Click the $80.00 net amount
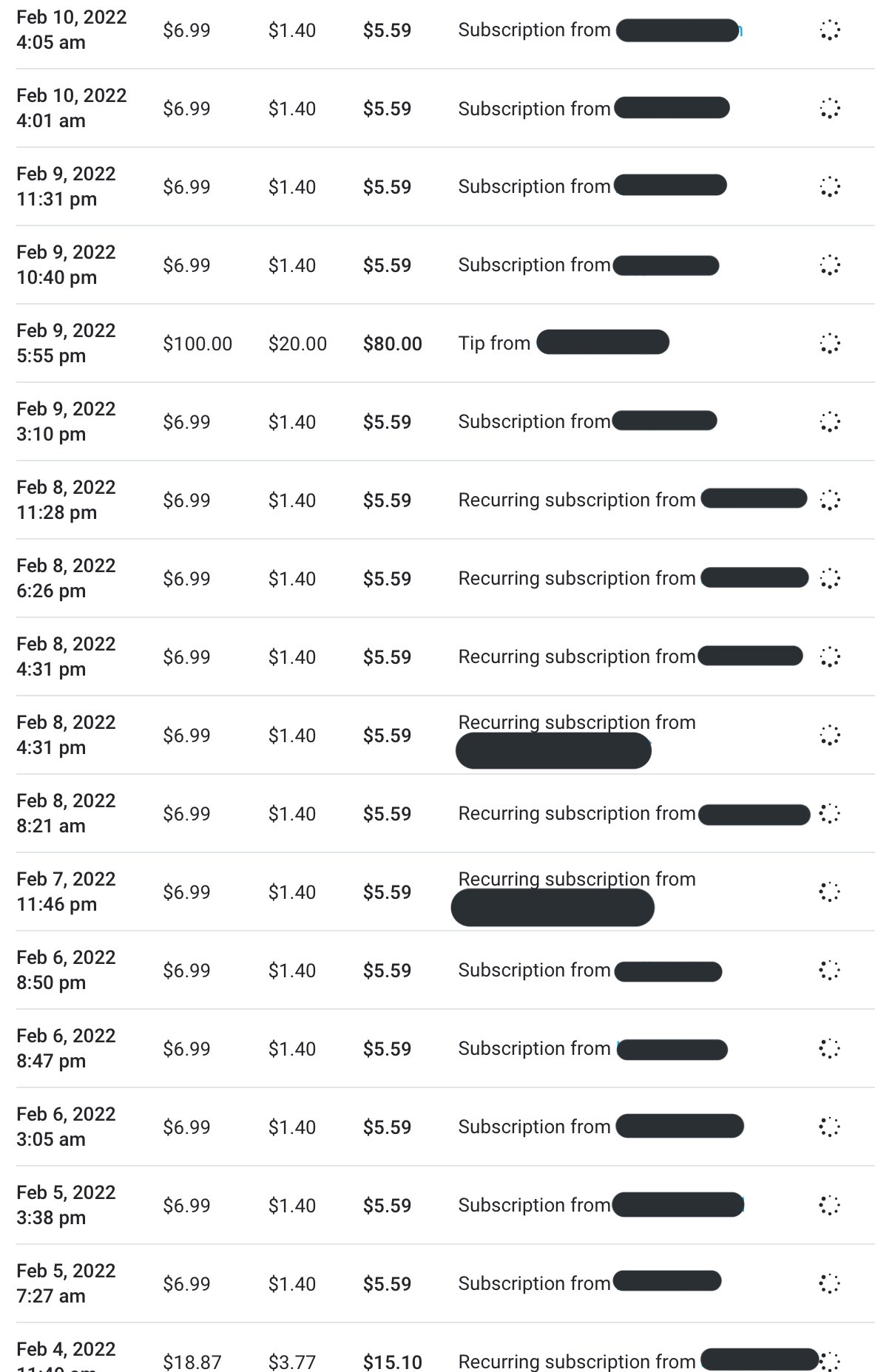This screenshot has width=875, height=1372. pyautogui.click(x=393, y=344)
